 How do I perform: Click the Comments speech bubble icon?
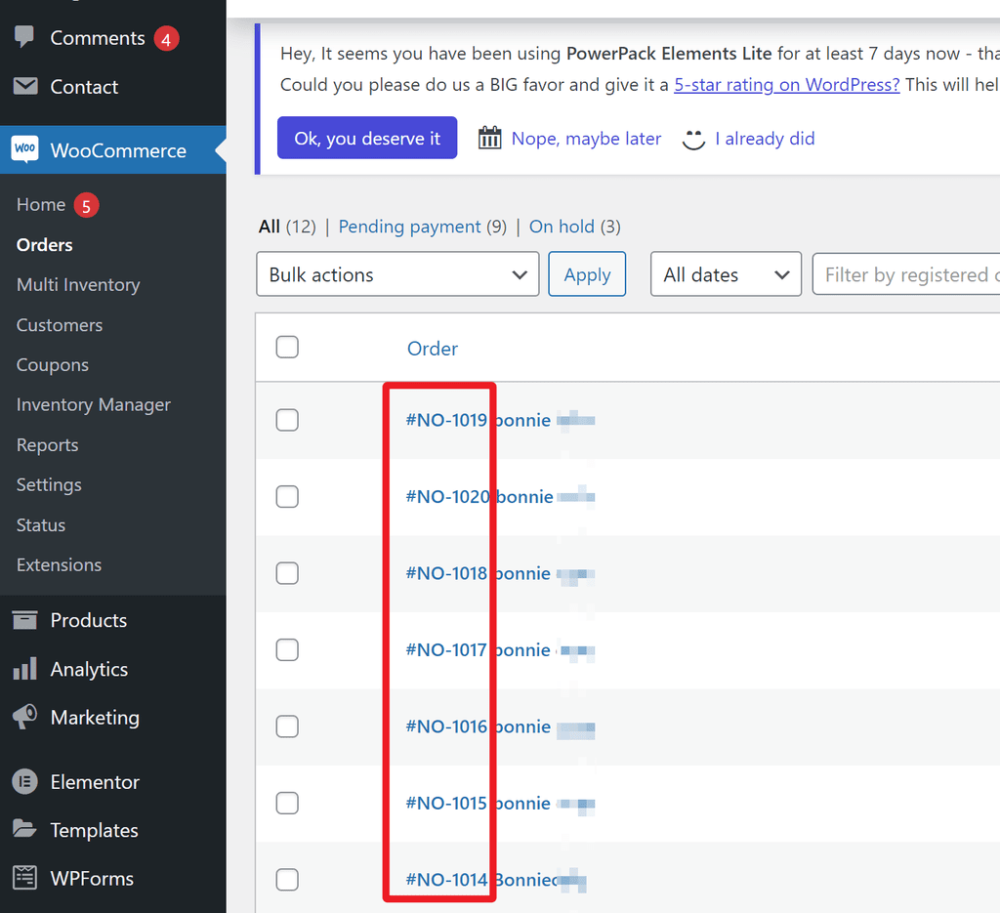tap(24, 36)
